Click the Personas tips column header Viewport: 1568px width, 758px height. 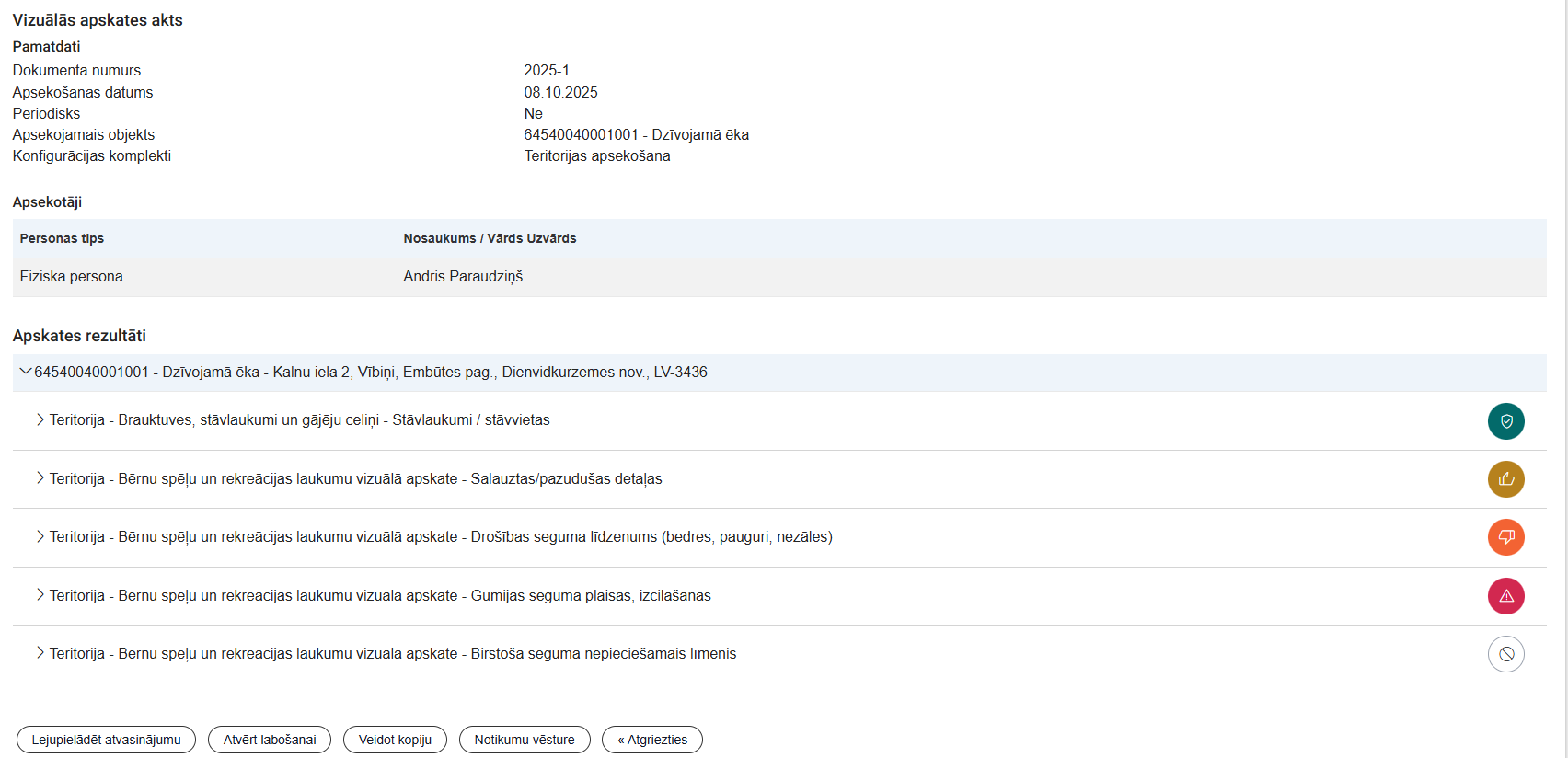tap(62, 238)
